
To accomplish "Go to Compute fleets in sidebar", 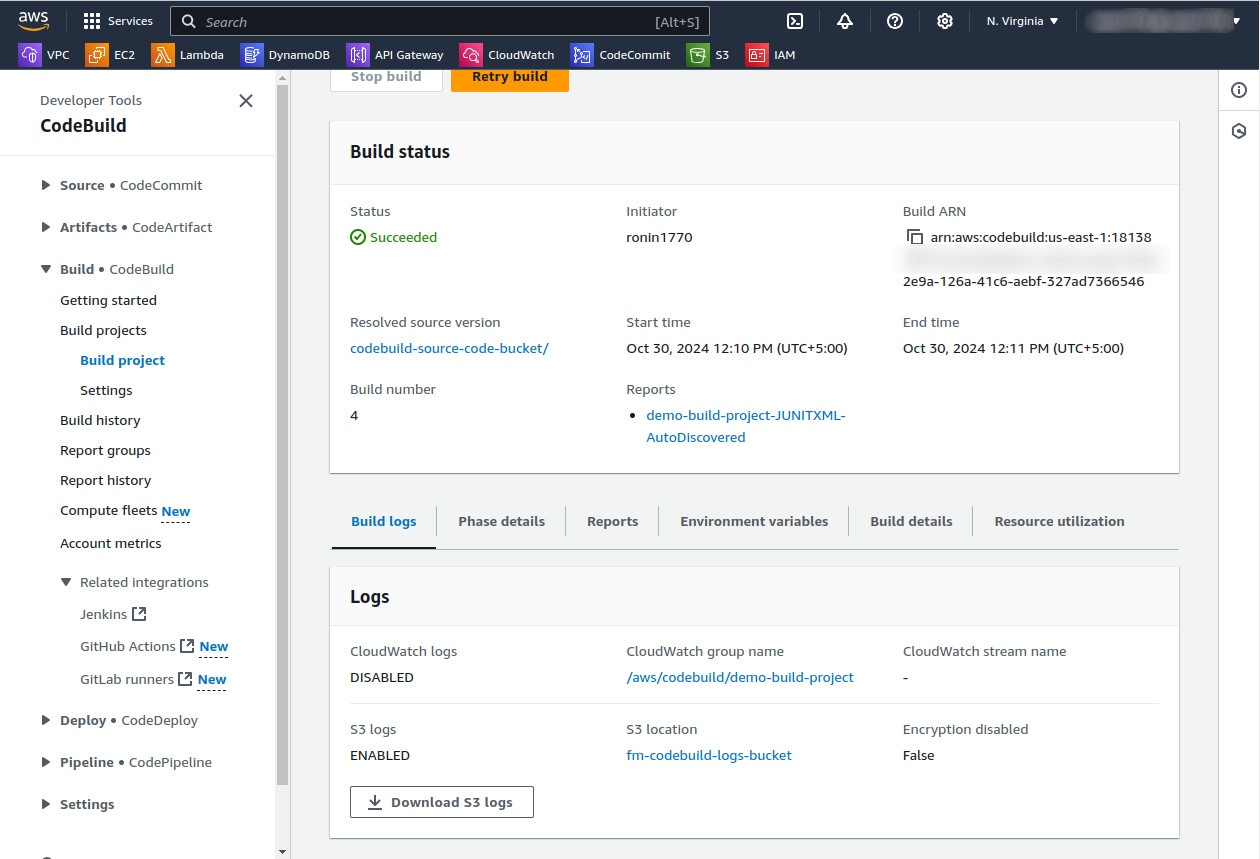I will pos(108,510).
